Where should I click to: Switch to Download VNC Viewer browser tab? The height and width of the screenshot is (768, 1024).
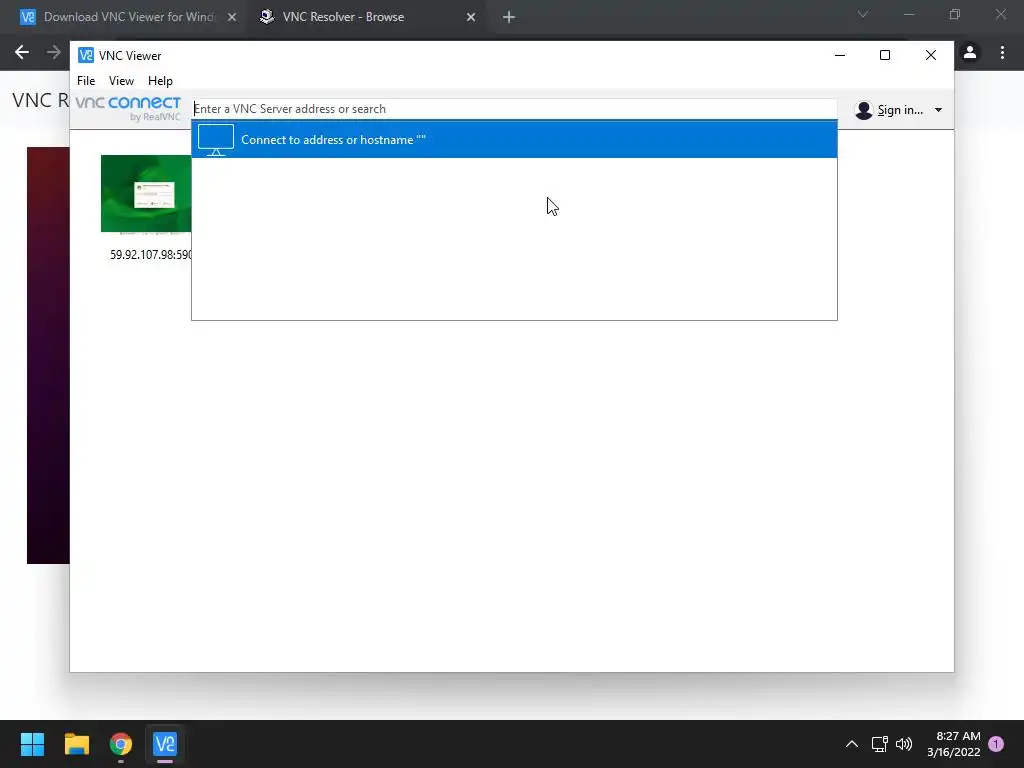(x=129, y=17)
